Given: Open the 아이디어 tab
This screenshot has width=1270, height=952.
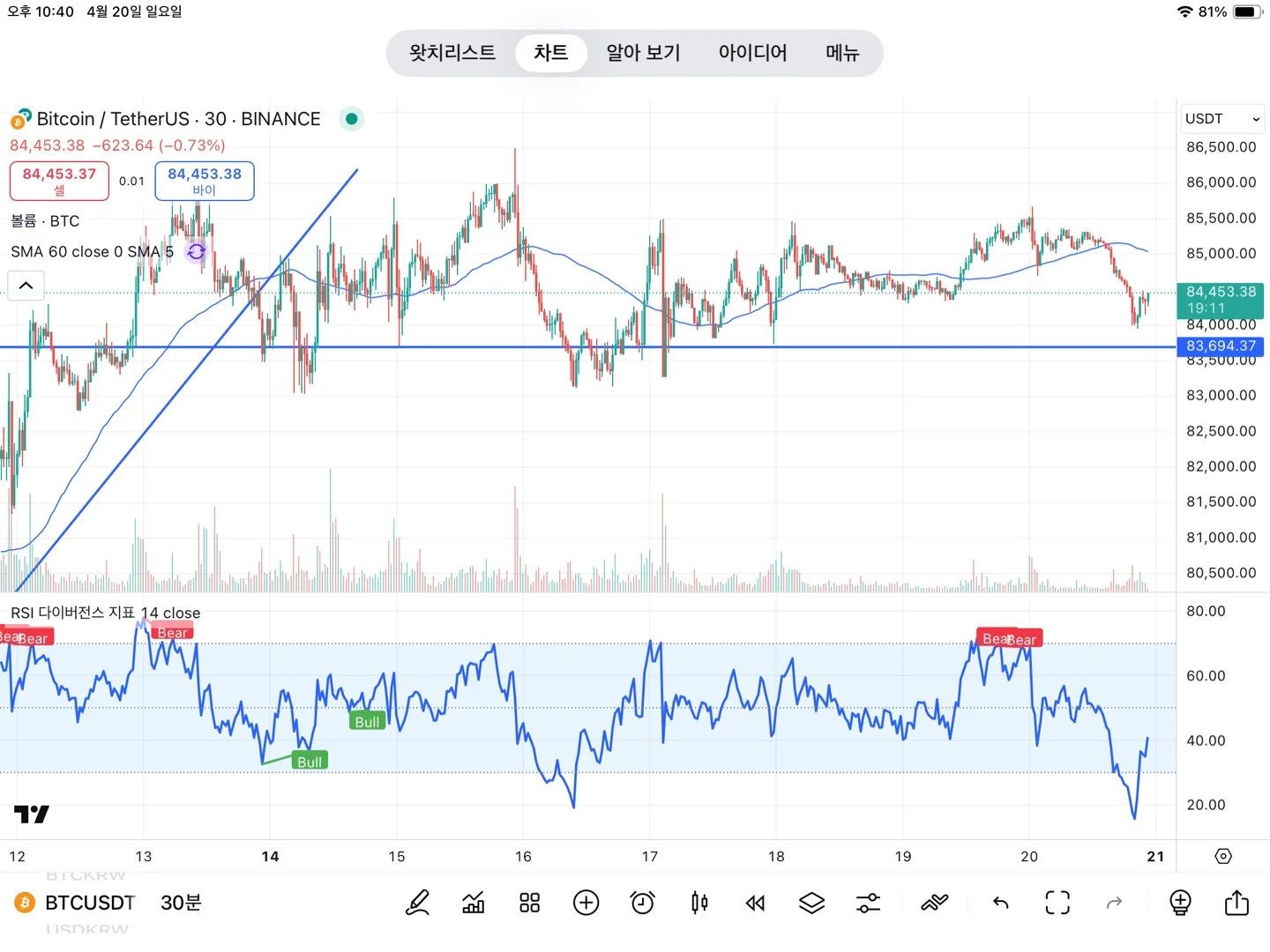Looking at the screenshot, I should pos(752,53).
